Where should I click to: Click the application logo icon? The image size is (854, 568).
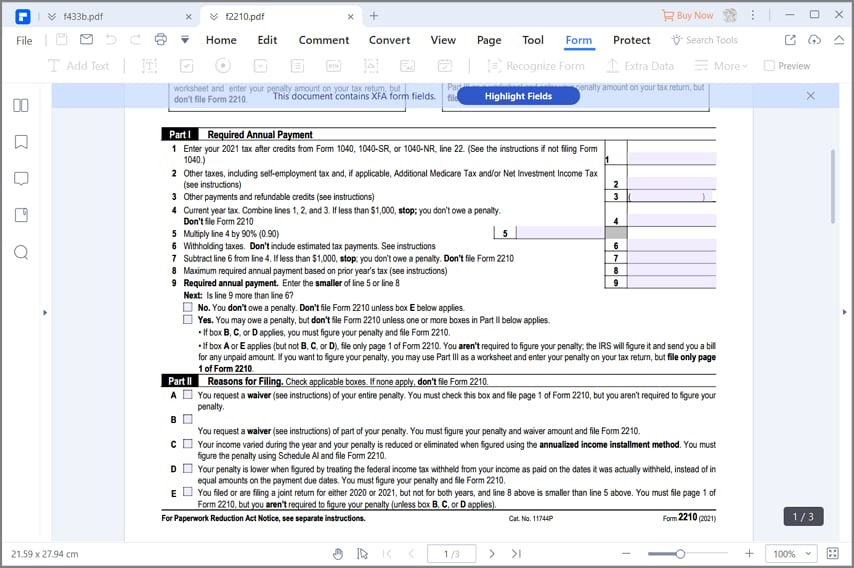point(23,16)
